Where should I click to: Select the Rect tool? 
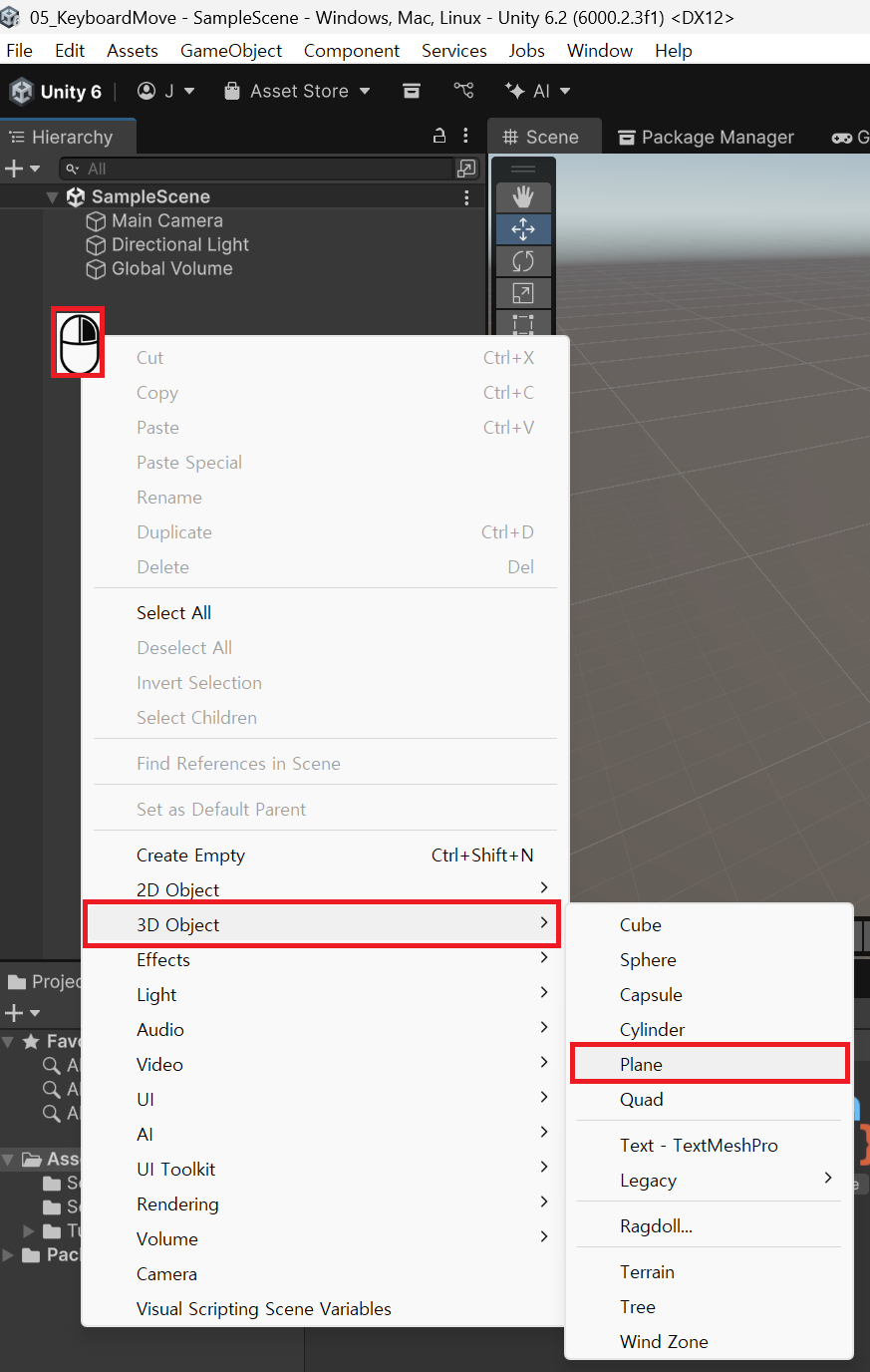tap(523, 323)
